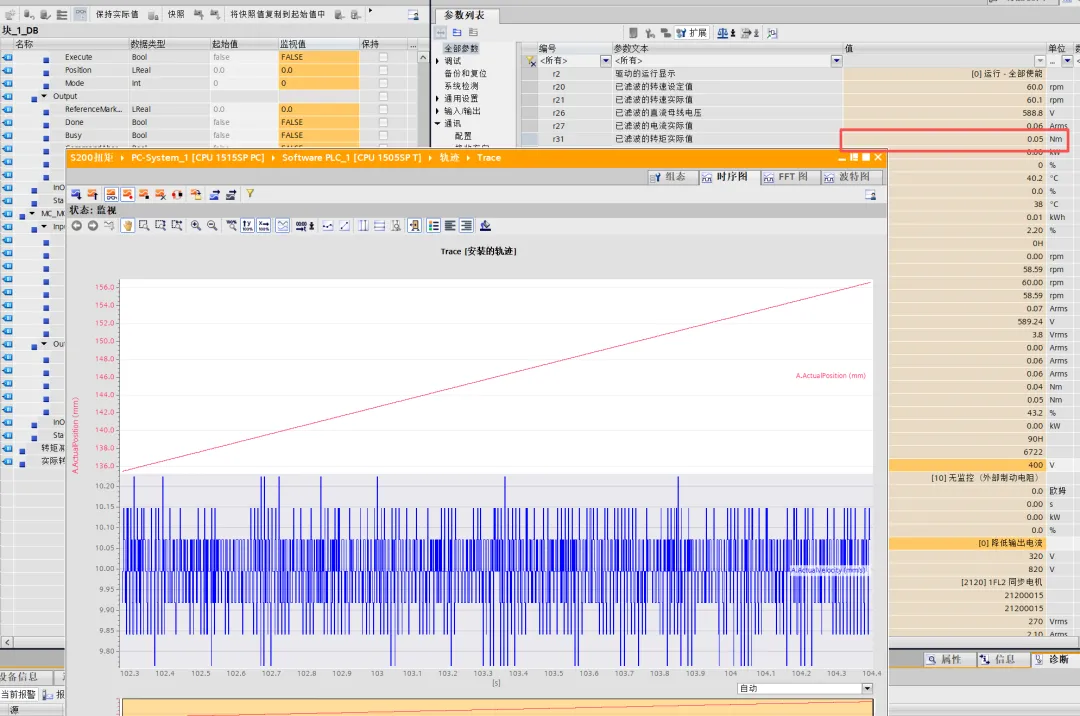Check the retain box for Mode row

point(383,84)
